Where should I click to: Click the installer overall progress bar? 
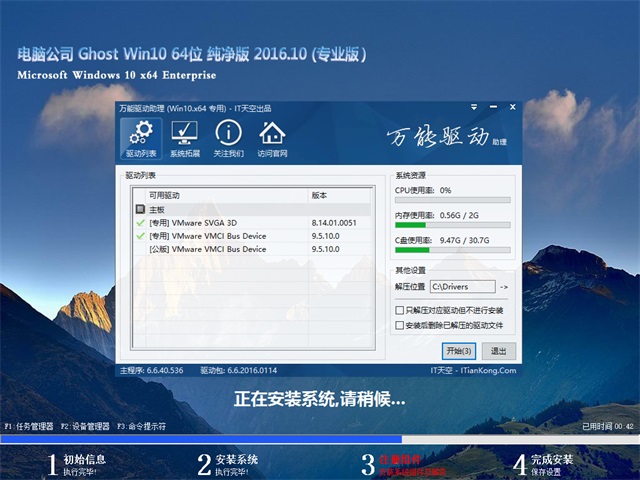pyautogui.click(x=320, y=439)
